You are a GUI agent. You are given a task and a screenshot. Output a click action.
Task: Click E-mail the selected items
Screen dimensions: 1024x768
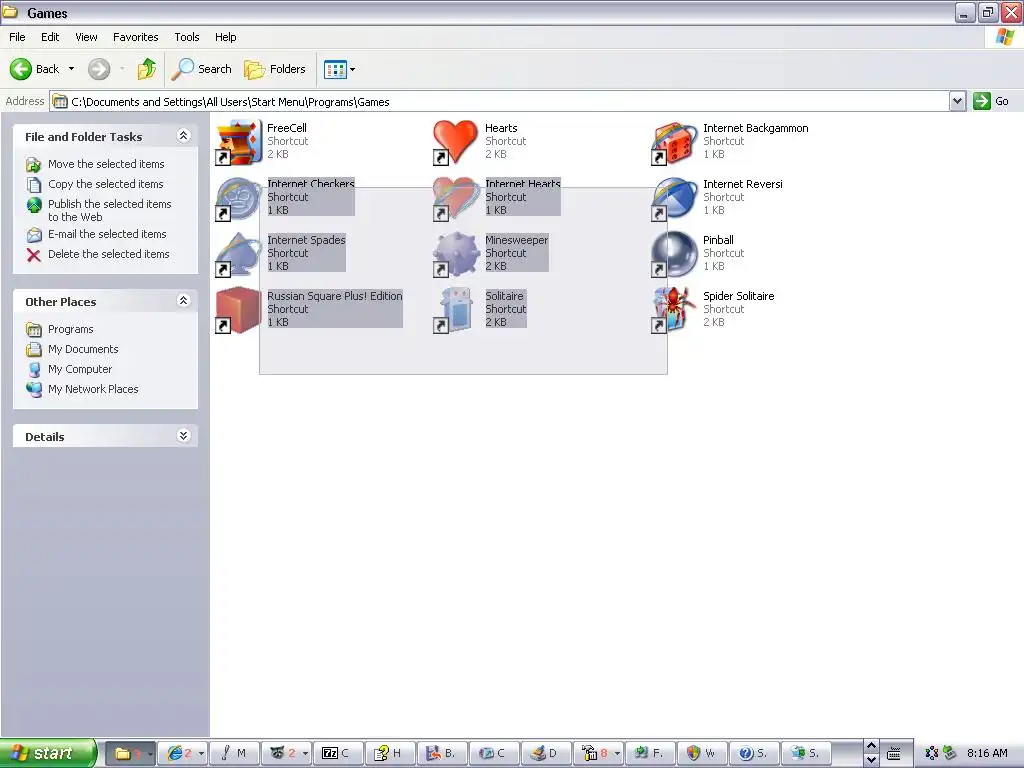[96, 234]
